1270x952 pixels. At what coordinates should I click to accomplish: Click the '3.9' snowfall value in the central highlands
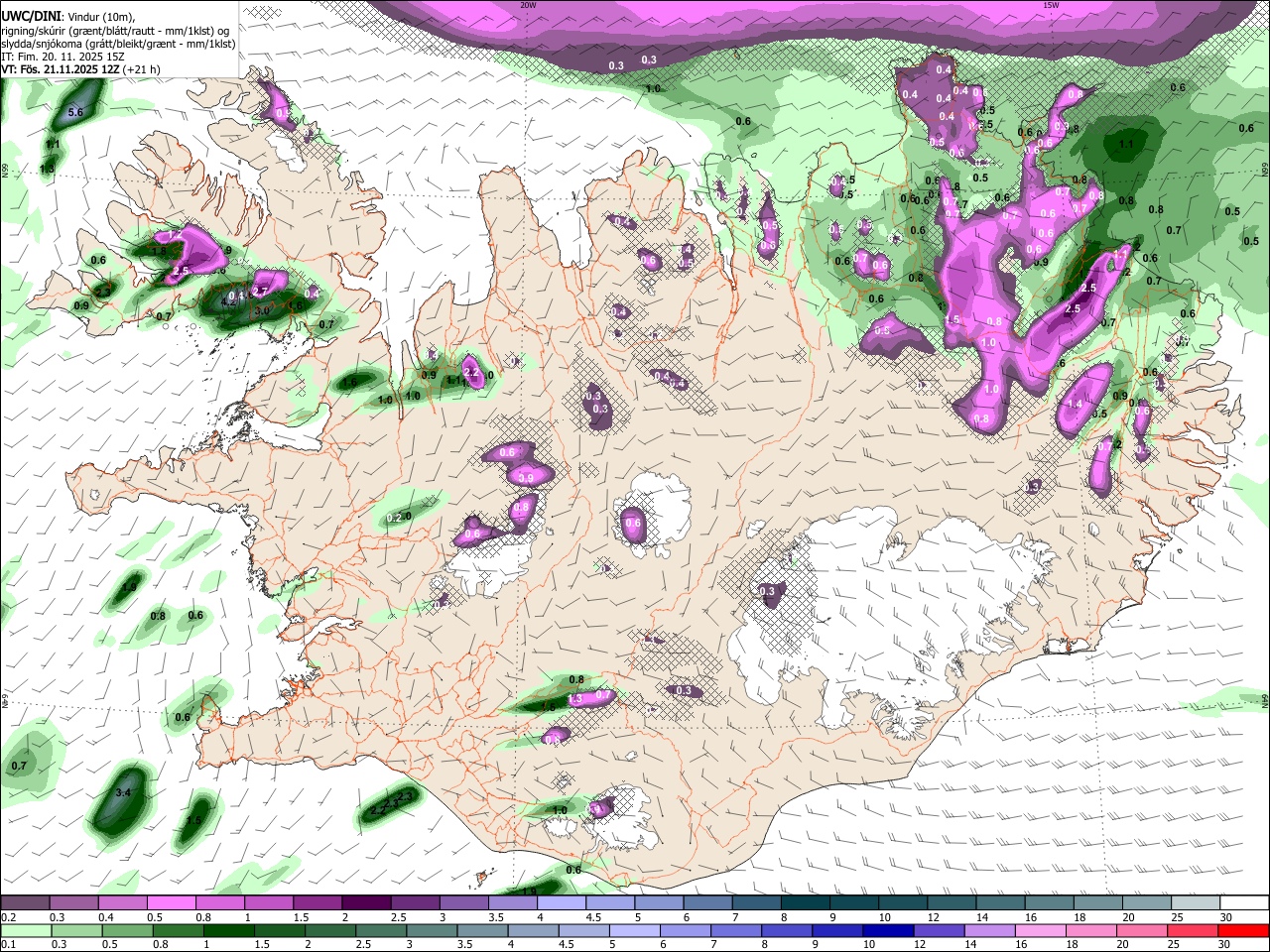point(527,478)
